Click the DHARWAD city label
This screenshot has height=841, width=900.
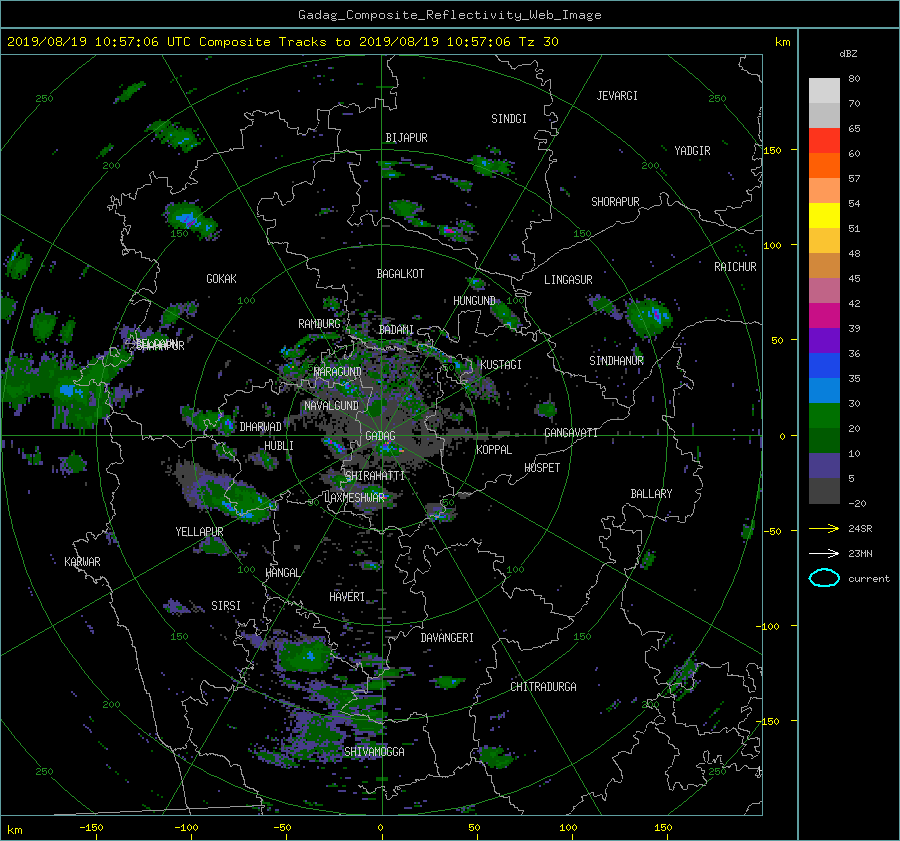pyautogui.click(x=261, y=427)
